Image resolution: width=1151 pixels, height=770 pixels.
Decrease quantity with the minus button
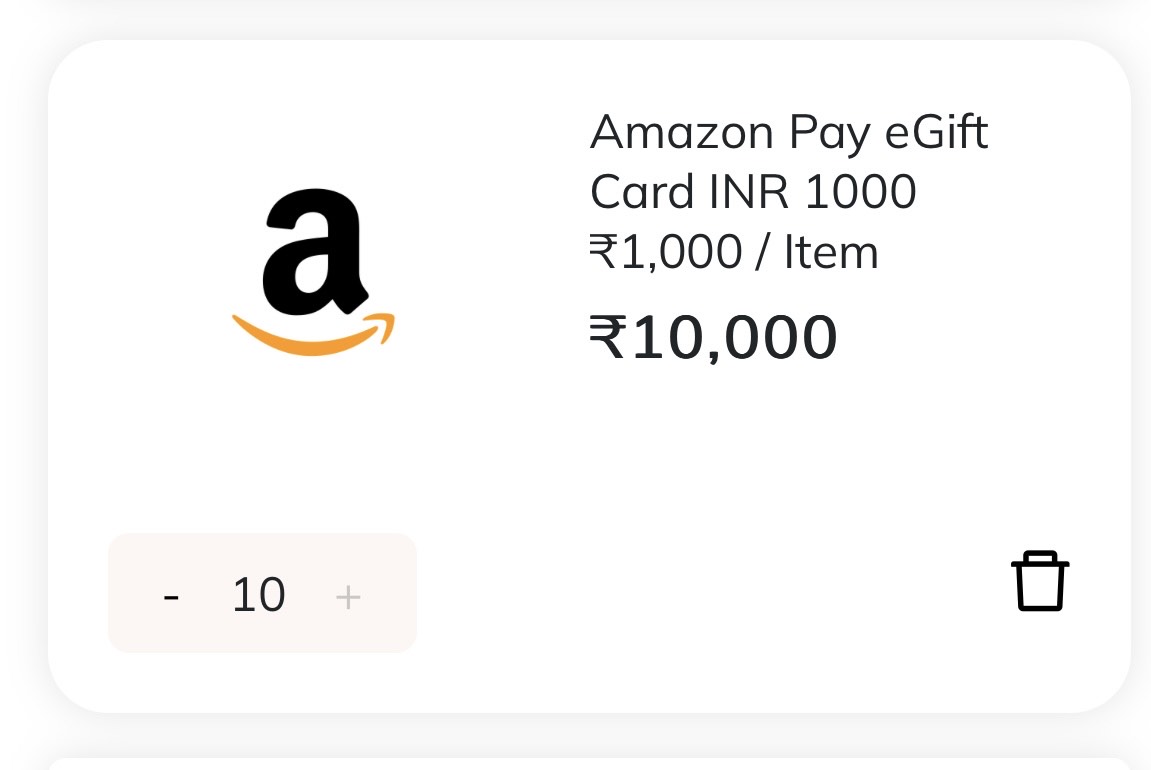[171, 595]
